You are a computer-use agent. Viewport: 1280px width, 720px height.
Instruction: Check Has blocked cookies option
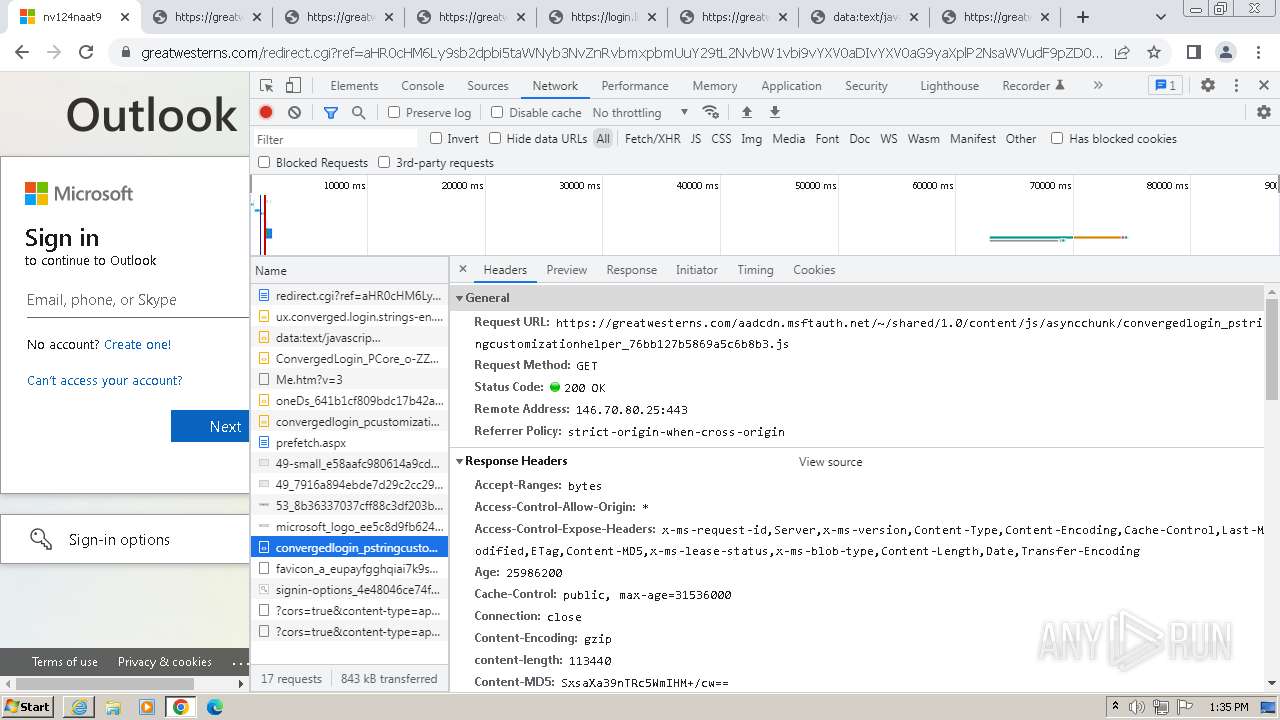[x=1057, y=138]
